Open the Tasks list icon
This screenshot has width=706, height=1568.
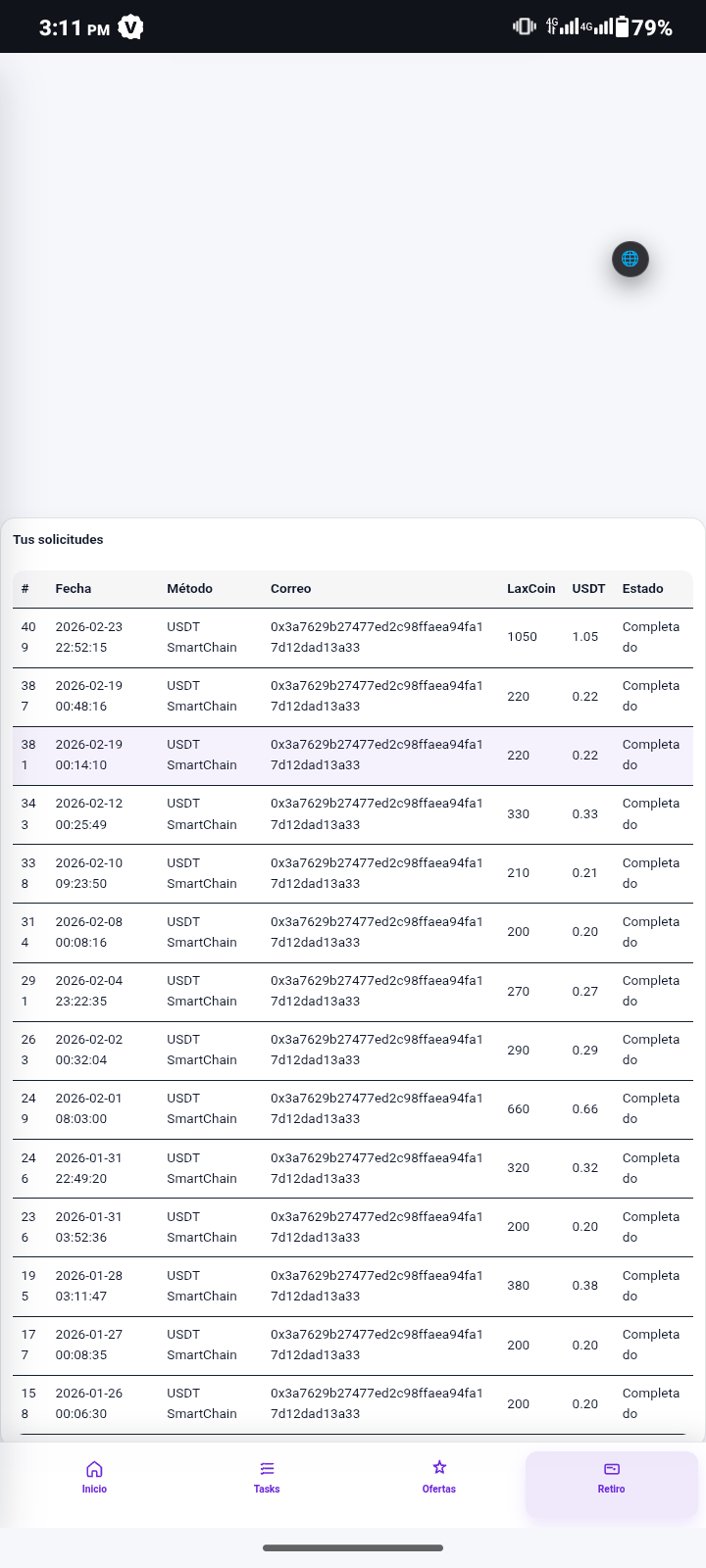pyautogui.click(x=267, y=1468)
